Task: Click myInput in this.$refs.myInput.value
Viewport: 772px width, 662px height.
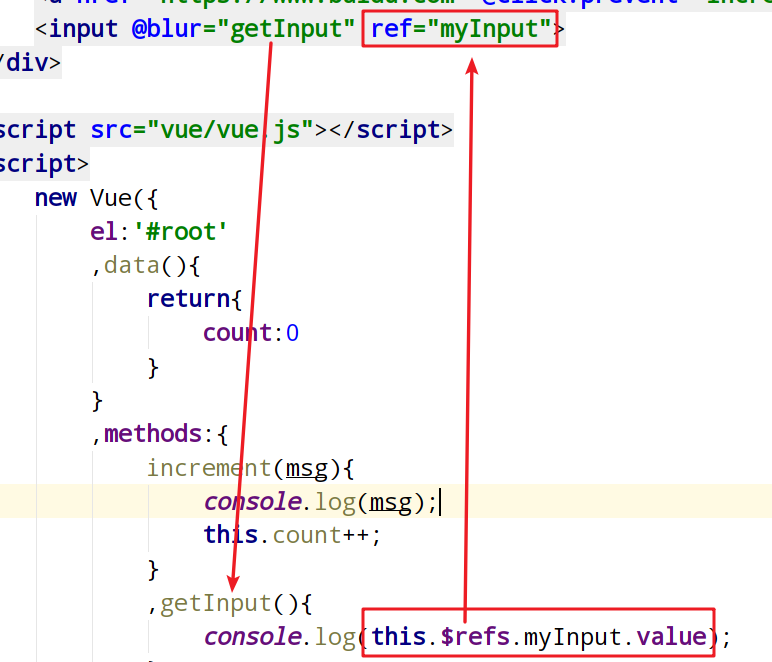Action: [573, 637]
